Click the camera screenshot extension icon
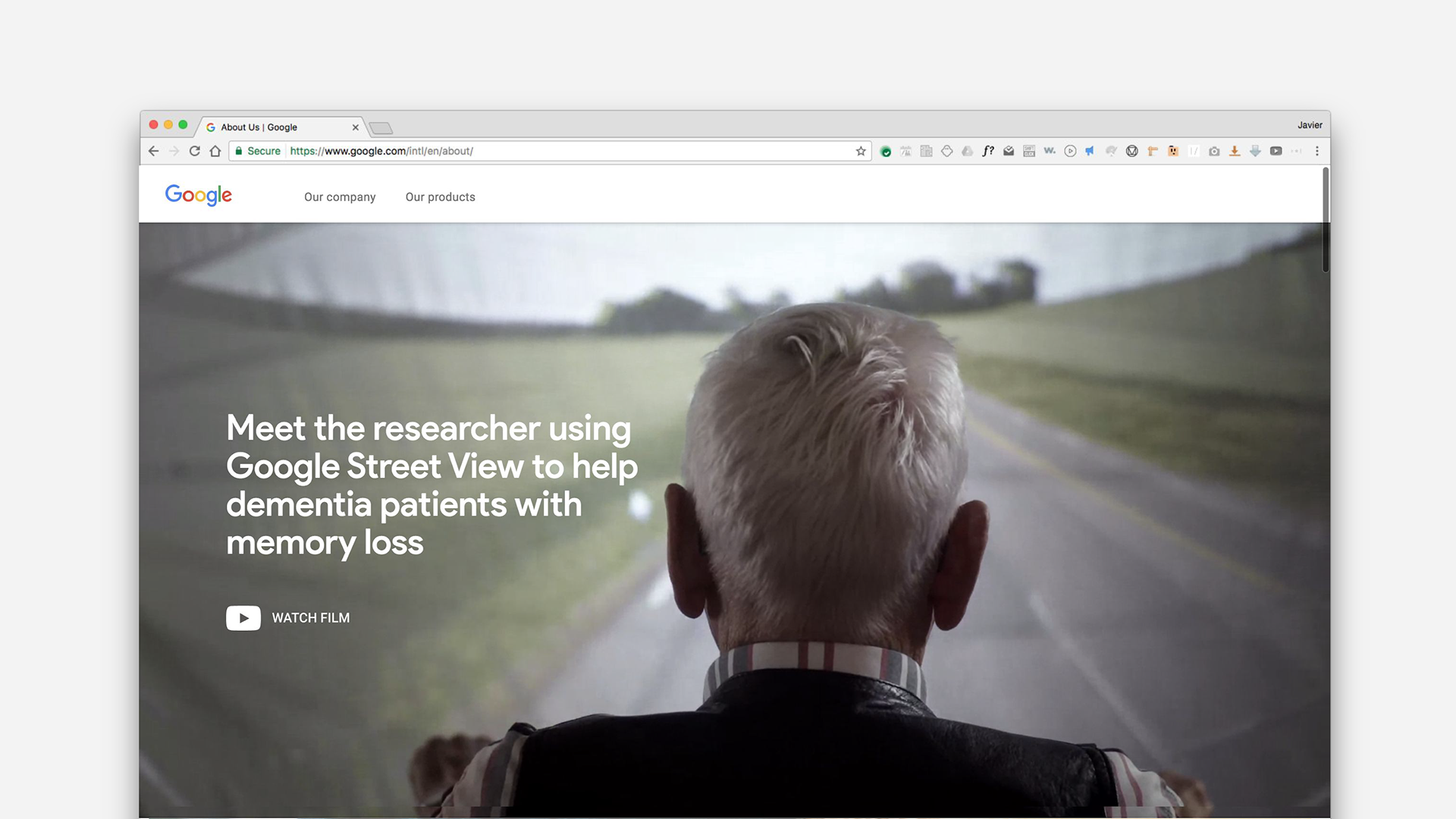Viewport: 1456px width, 819px height. [1214, 151]
